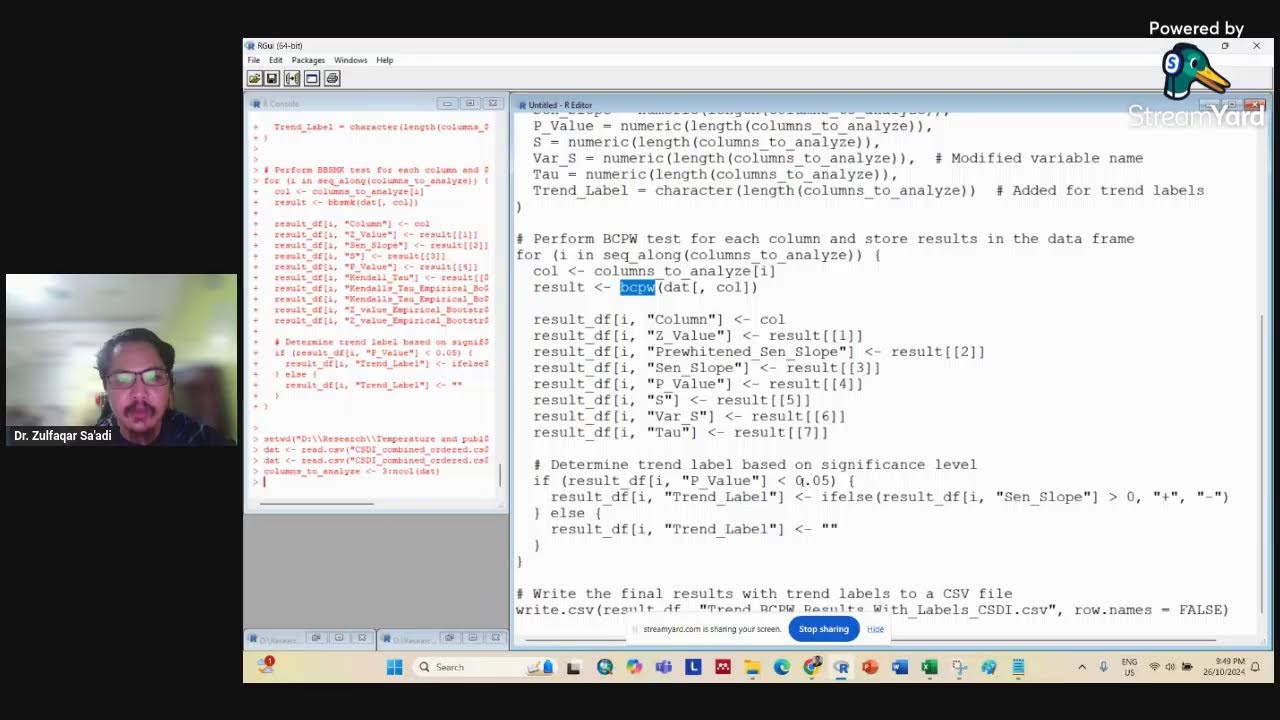Click result_df "Tau" assignment line
The image size is (1280, 720).
click(x=680, y=432)
